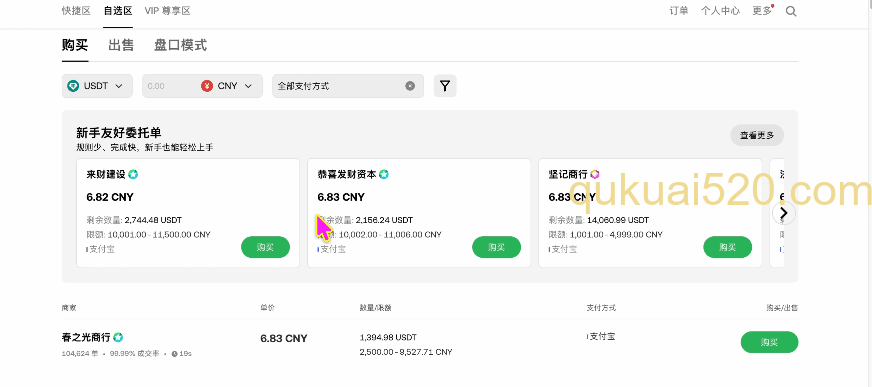
Task: Switch to the VIP 尊享区 tab
Action: pyautogui.click(x=167, y=11)
